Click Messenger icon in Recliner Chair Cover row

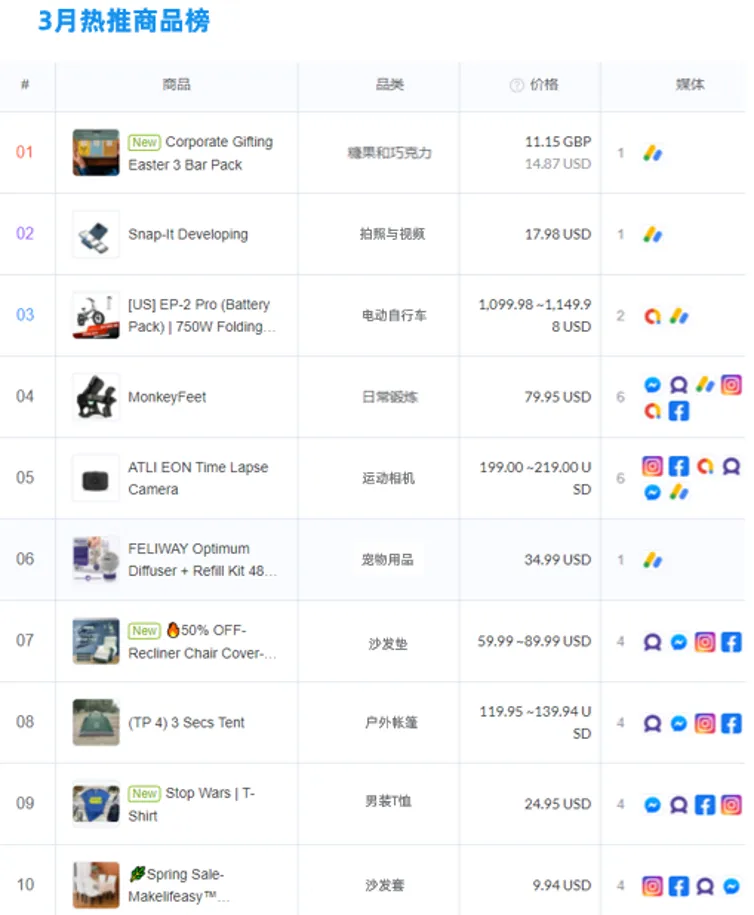coord(679,642)
